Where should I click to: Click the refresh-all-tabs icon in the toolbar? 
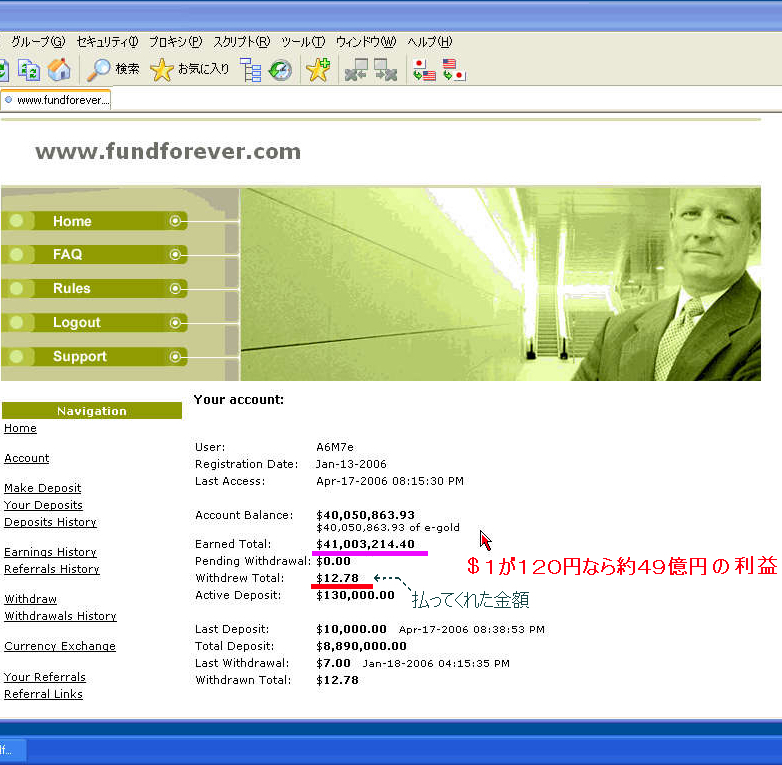coord(28,70)
